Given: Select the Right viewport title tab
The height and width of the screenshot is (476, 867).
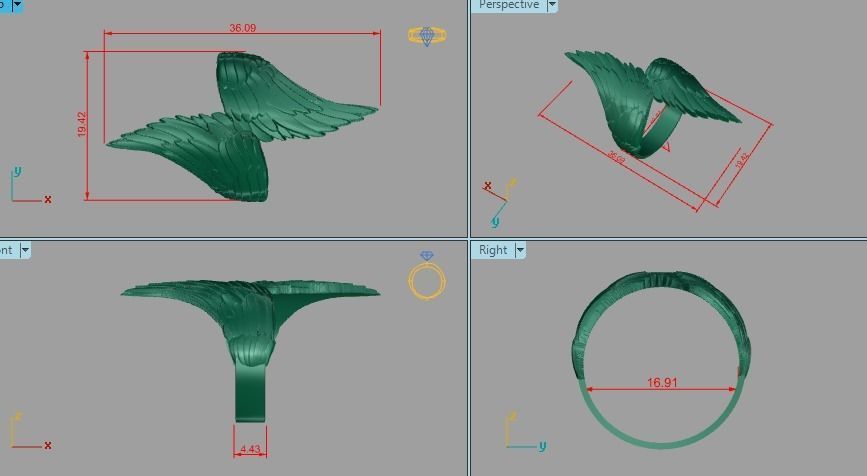Looking at the screenshot, I should [493, 250].
